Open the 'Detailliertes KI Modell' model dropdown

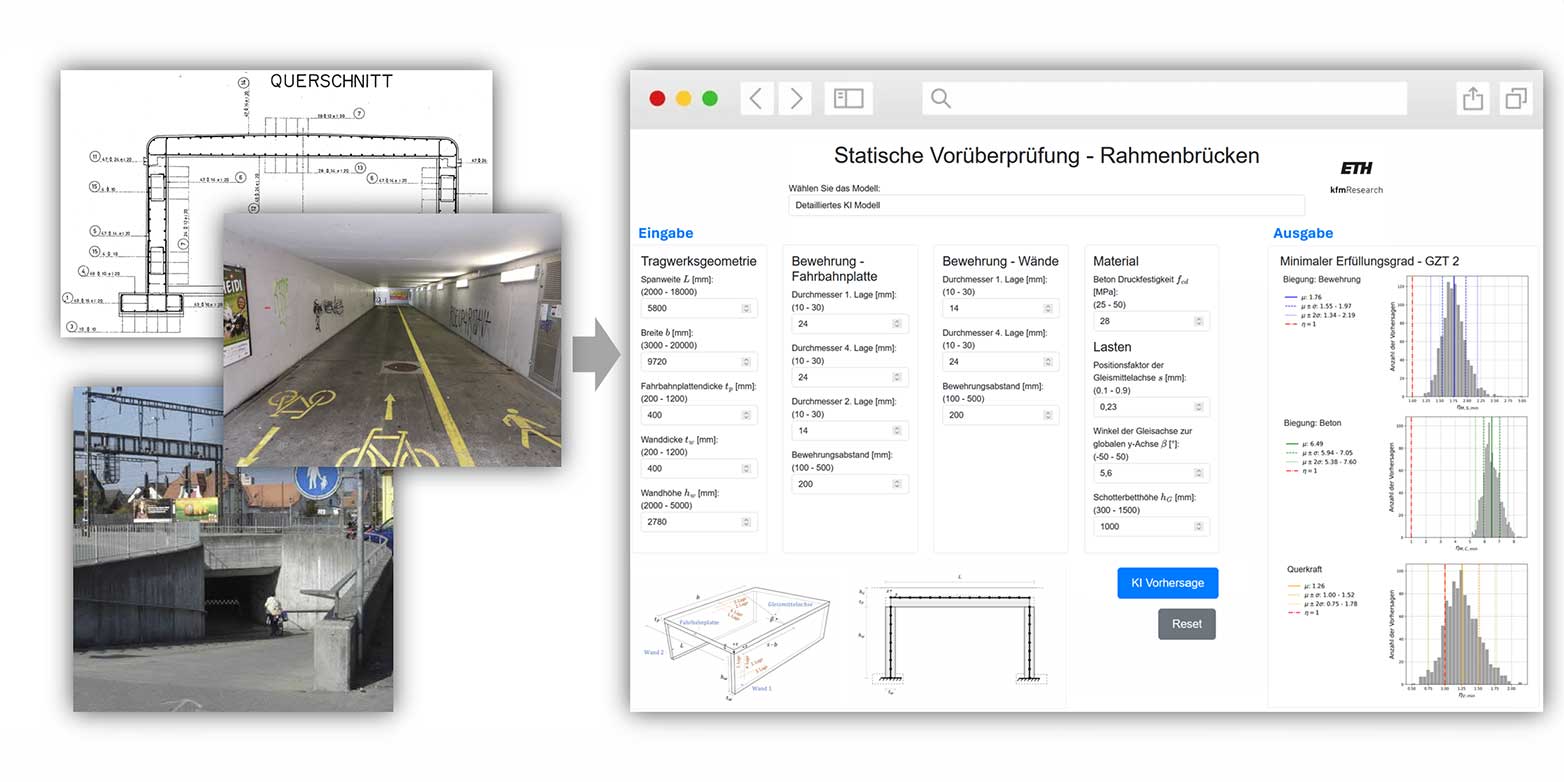pos(1046,205)
